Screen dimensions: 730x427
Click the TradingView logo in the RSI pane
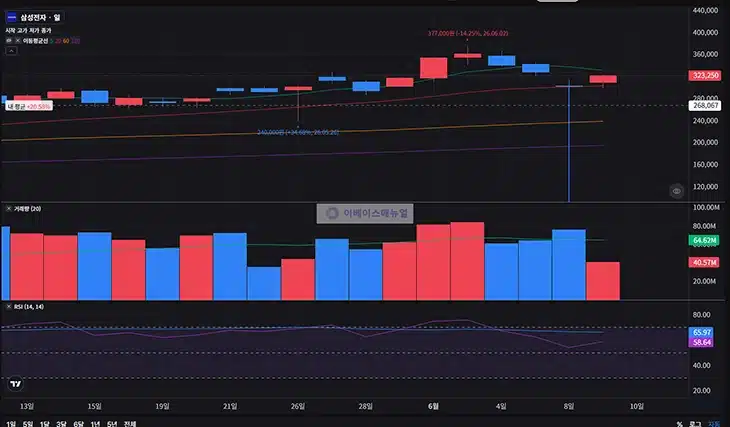point(15,384)
